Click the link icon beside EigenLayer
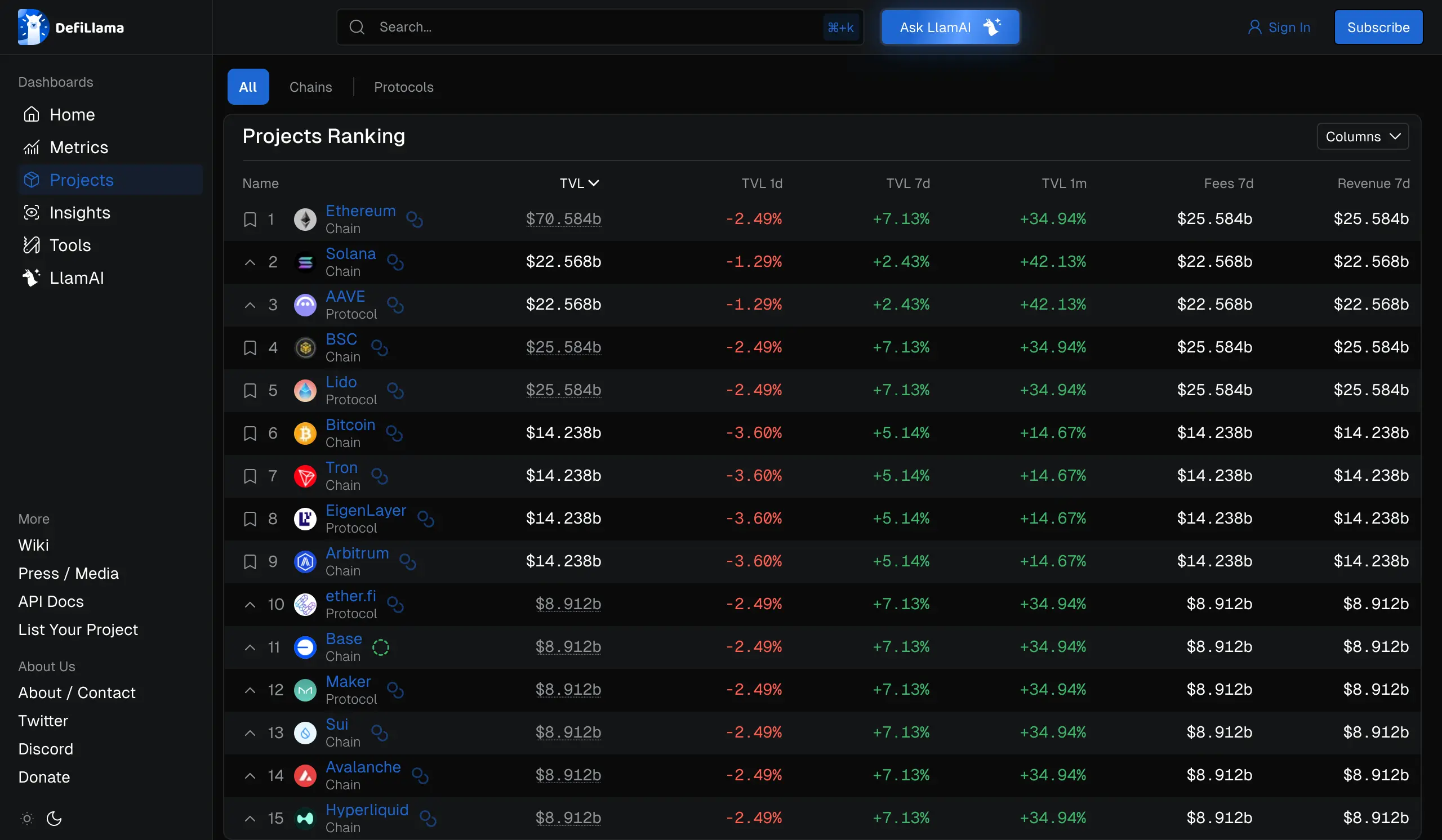This screenshot has height=840, width=1442. click(x=425, y=519)
